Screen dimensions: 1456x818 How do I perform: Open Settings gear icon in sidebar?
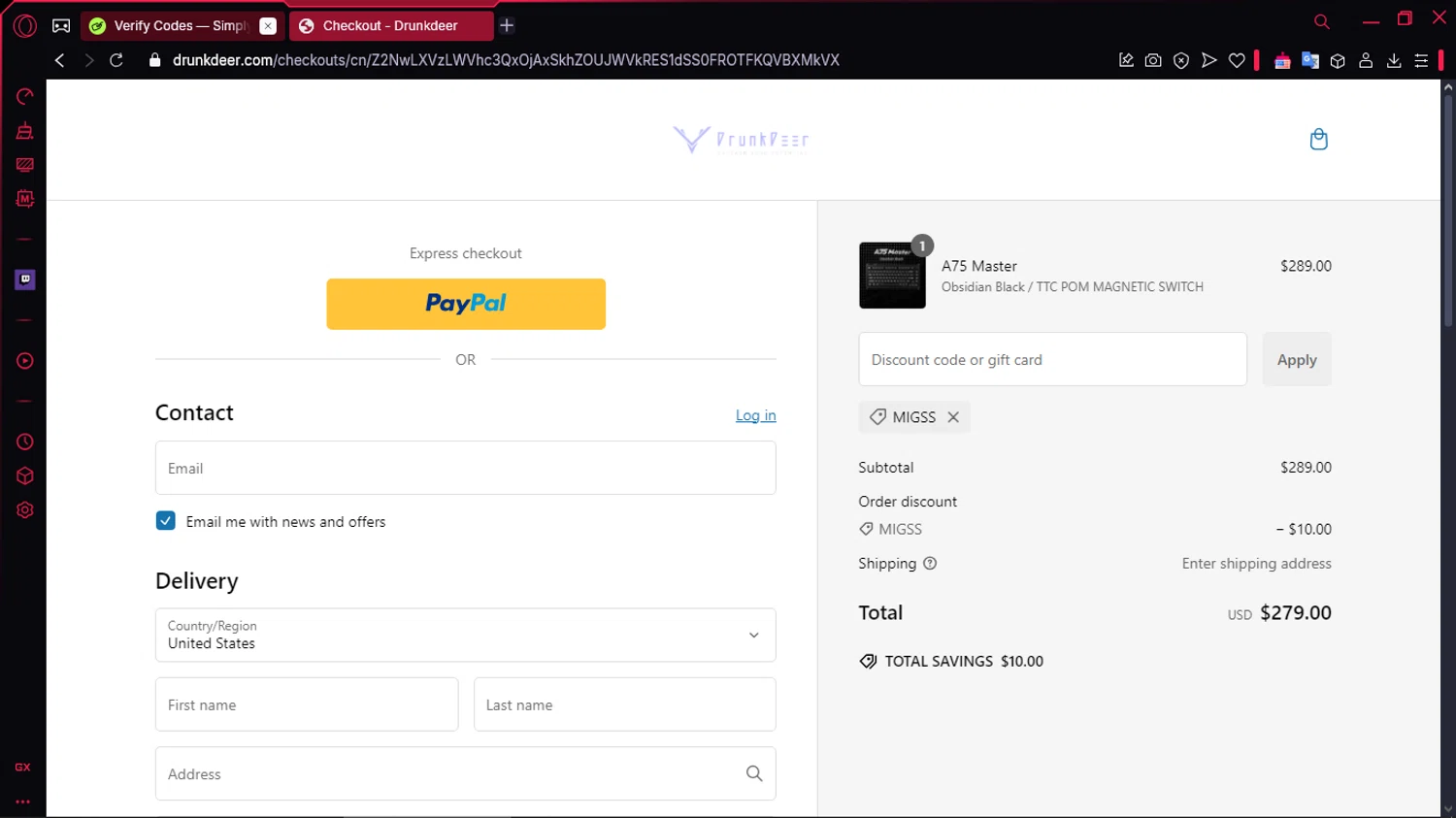click(x=25, y=510)
